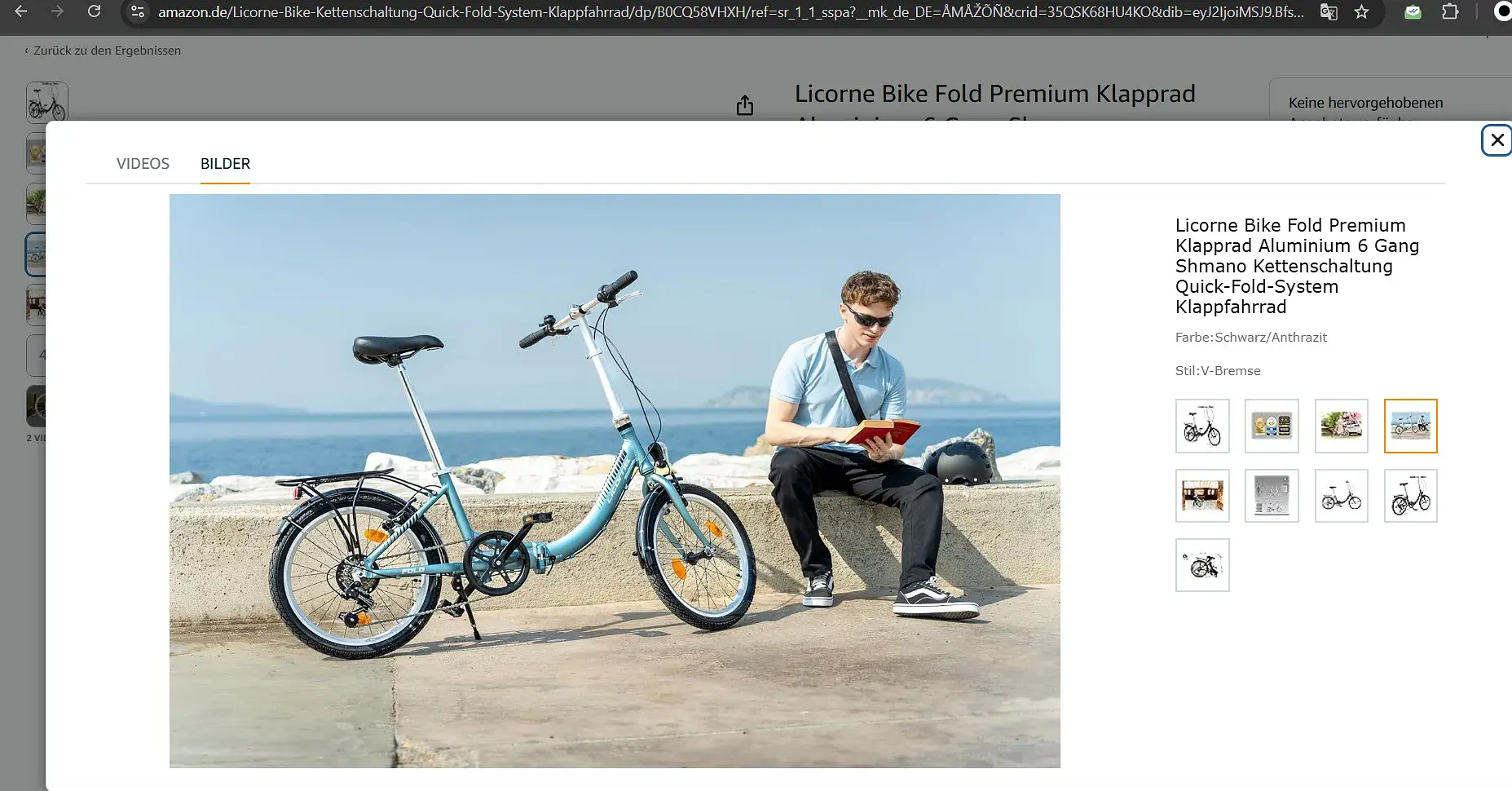Screen dimensions: 1512x791
Task: Switch to the VIDEOS tab
Action: point(143,164)
